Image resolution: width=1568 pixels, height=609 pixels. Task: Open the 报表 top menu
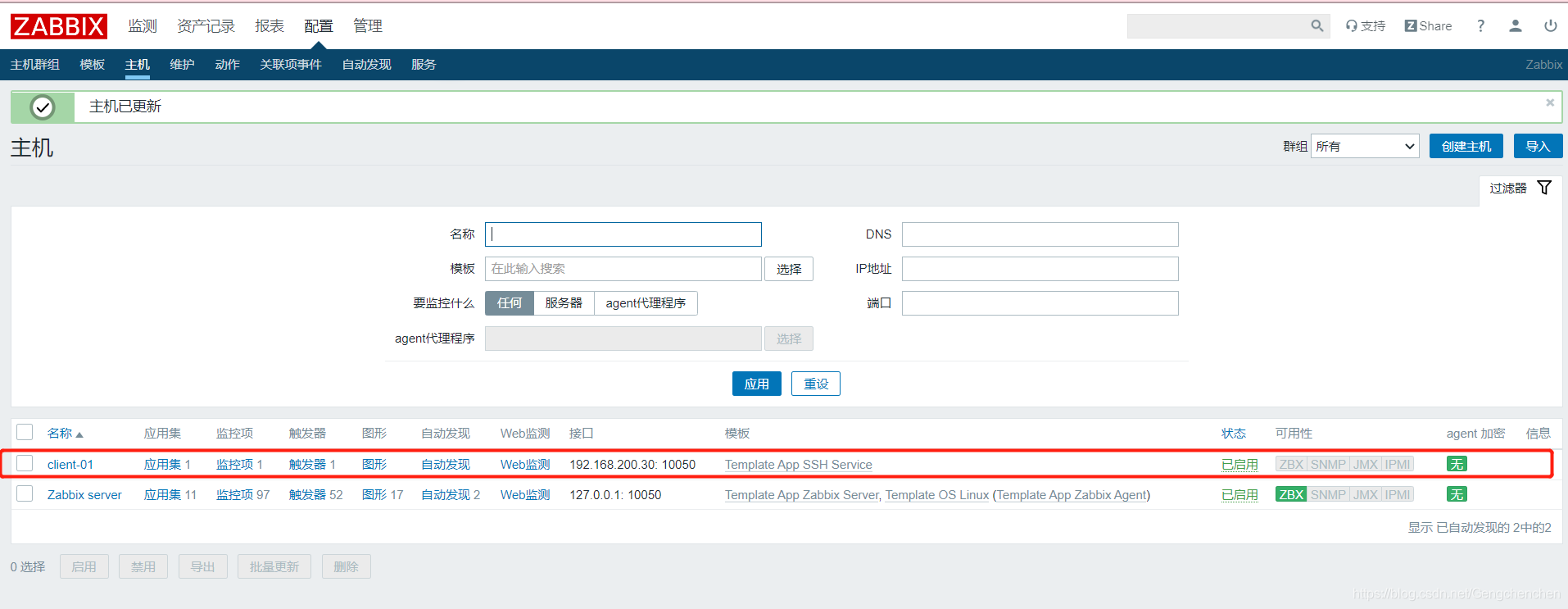270,26
